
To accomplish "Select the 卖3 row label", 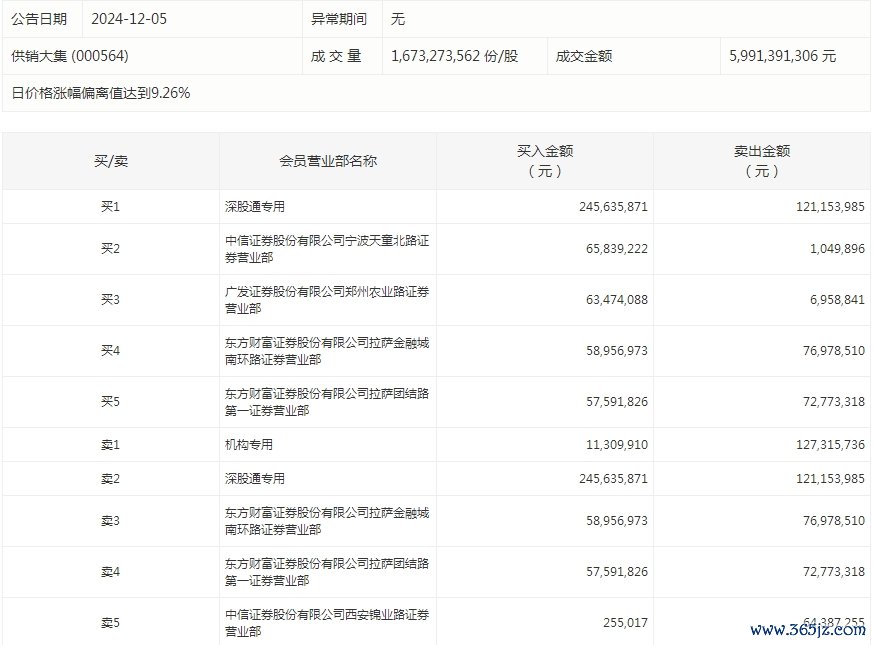I will point(110,521).
